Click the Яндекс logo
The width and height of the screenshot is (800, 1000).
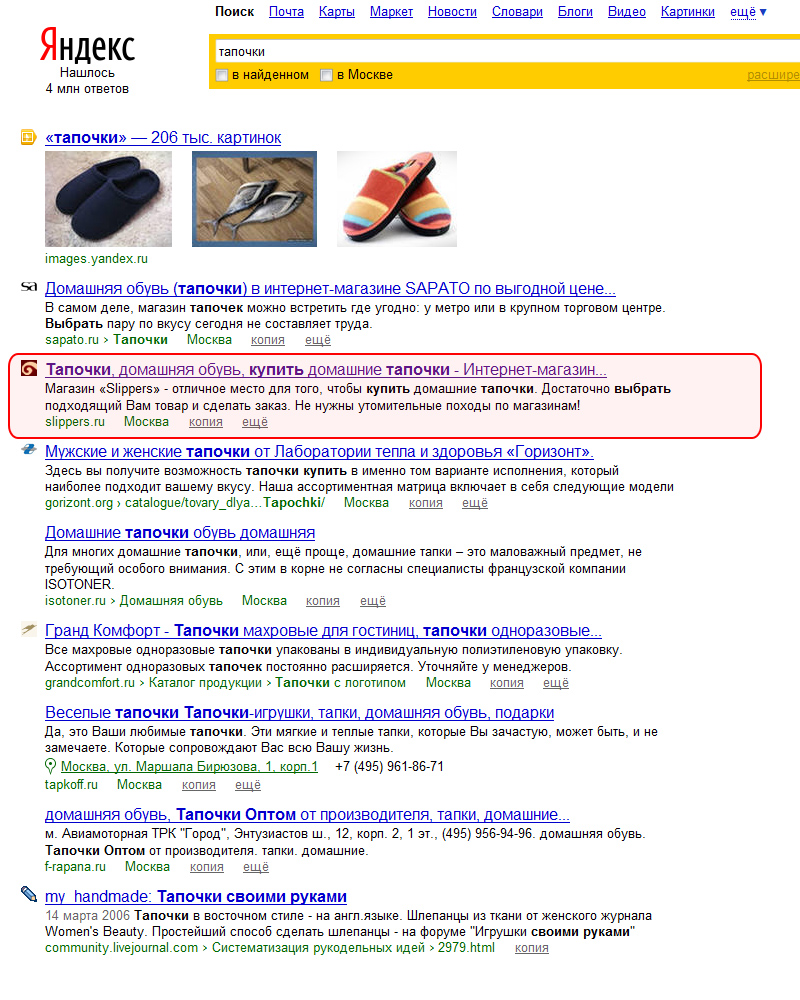tap(87, 46)
